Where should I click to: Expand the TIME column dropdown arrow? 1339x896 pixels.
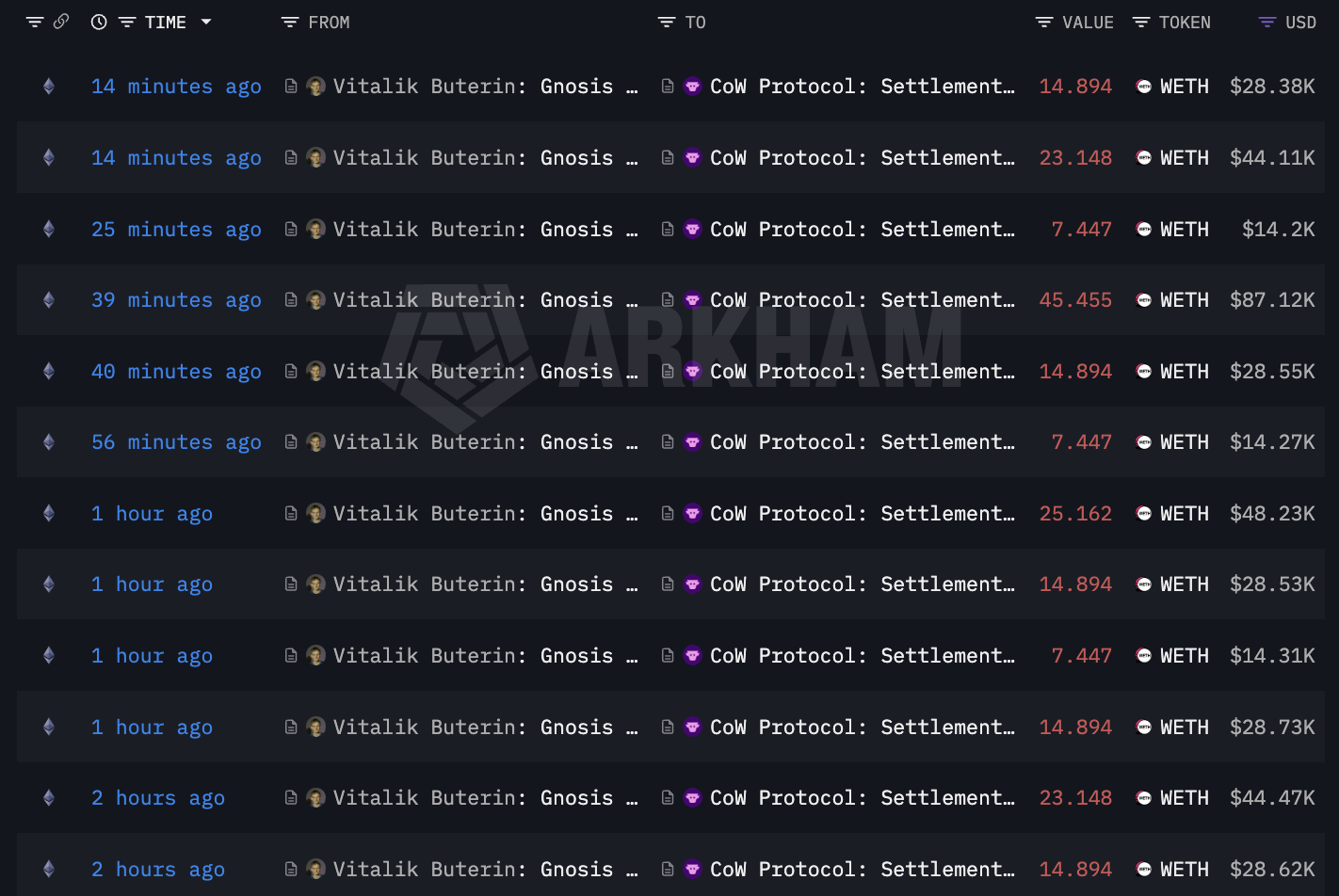click(206, 22)
